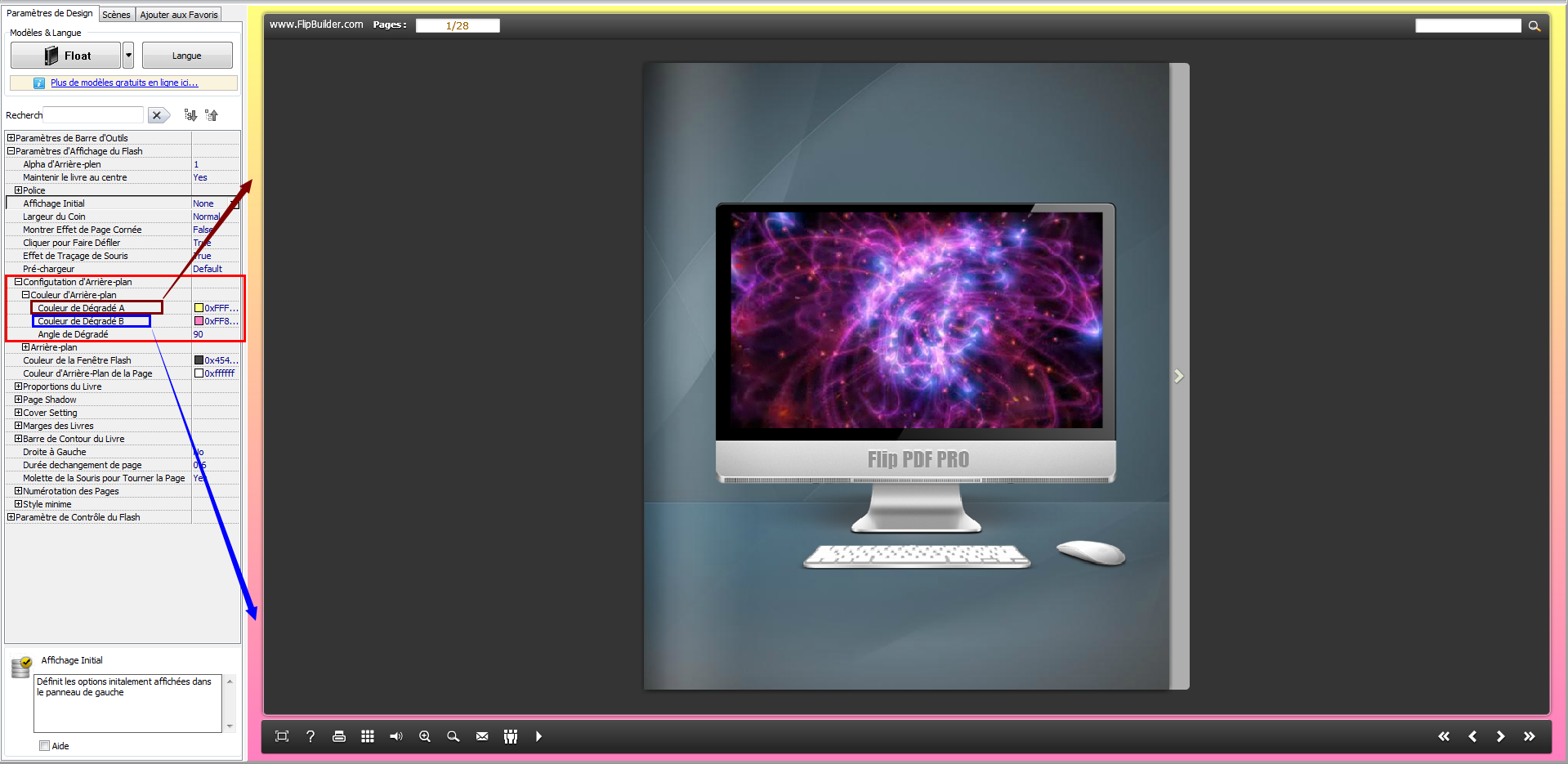This screenshot has height=764, width=1568.
Task: Select Pré-chargeur row
Action: click(123, 269)
